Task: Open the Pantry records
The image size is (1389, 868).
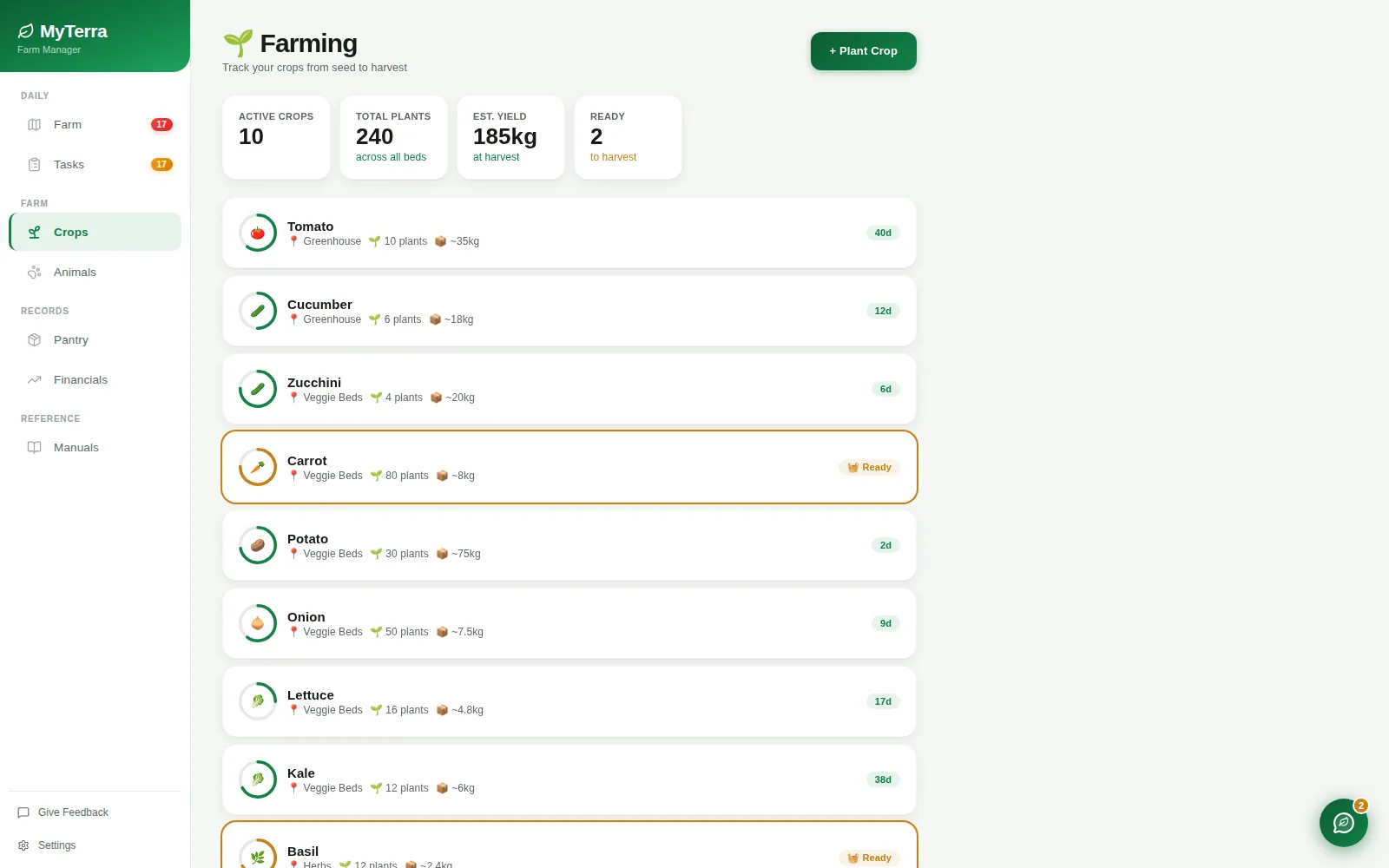Action: (95, 339)
